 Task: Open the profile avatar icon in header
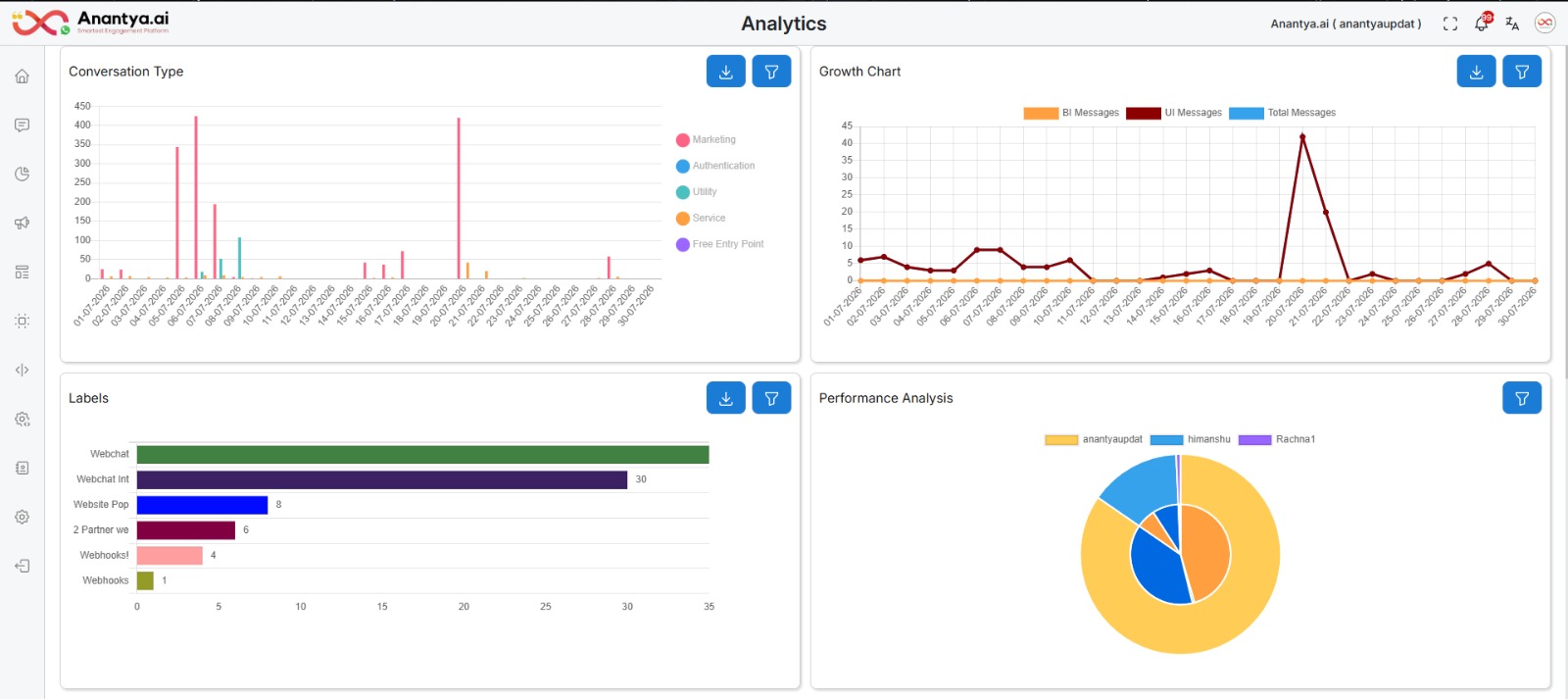pos(1544,24)
